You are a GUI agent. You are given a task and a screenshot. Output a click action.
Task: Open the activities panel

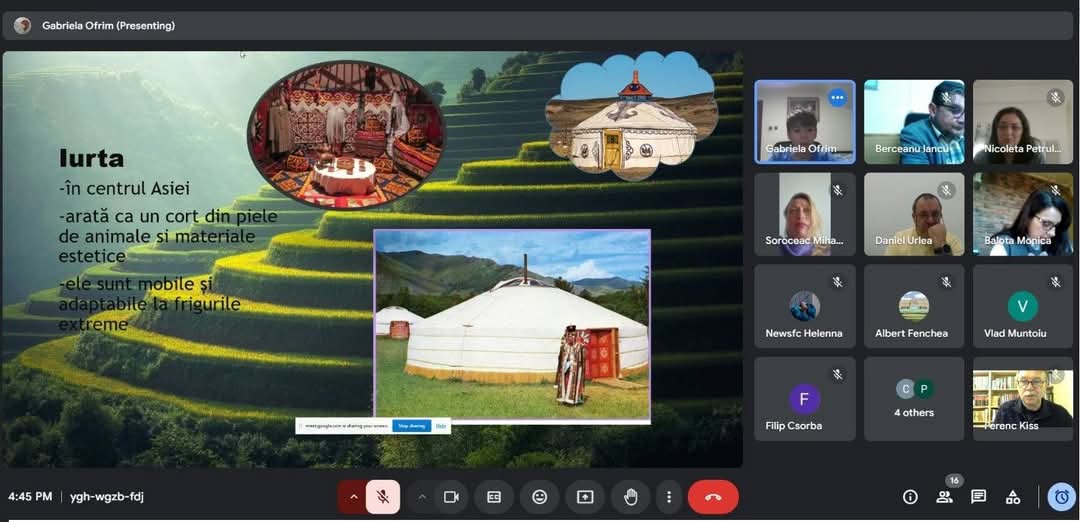(x=1013, y=497)
